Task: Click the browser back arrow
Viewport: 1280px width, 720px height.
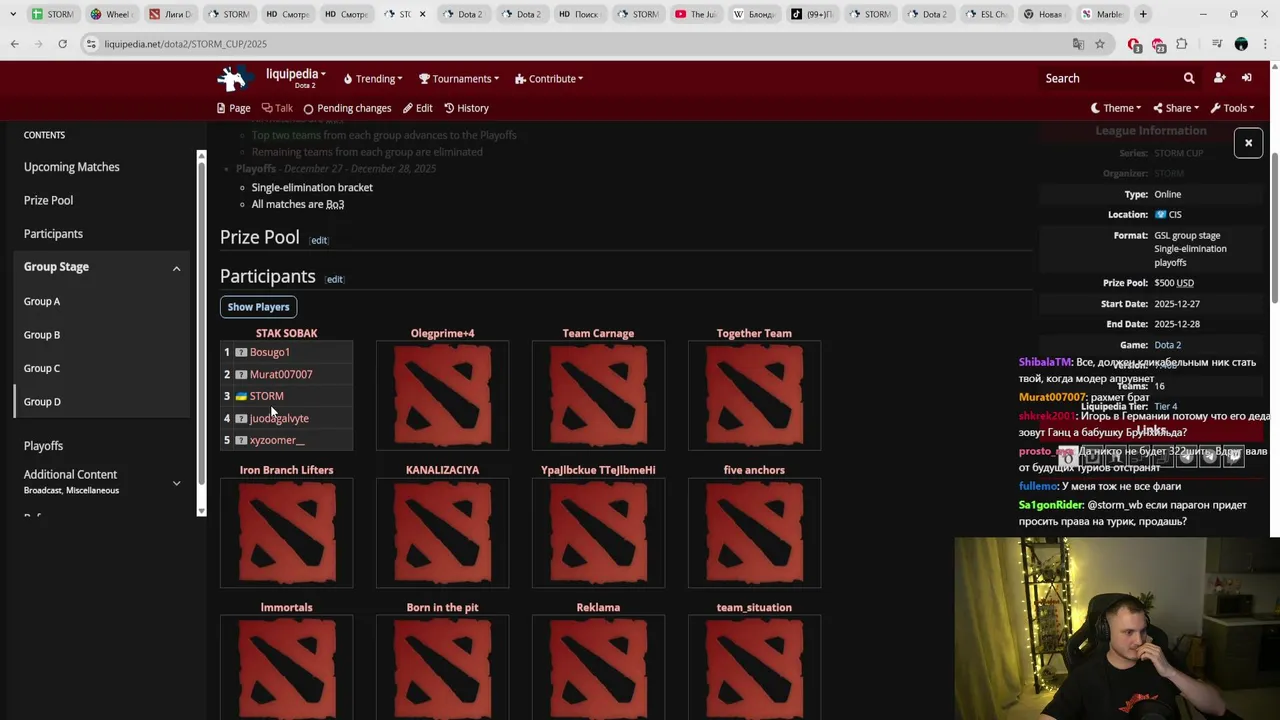Action: click(x=14, y=44)
